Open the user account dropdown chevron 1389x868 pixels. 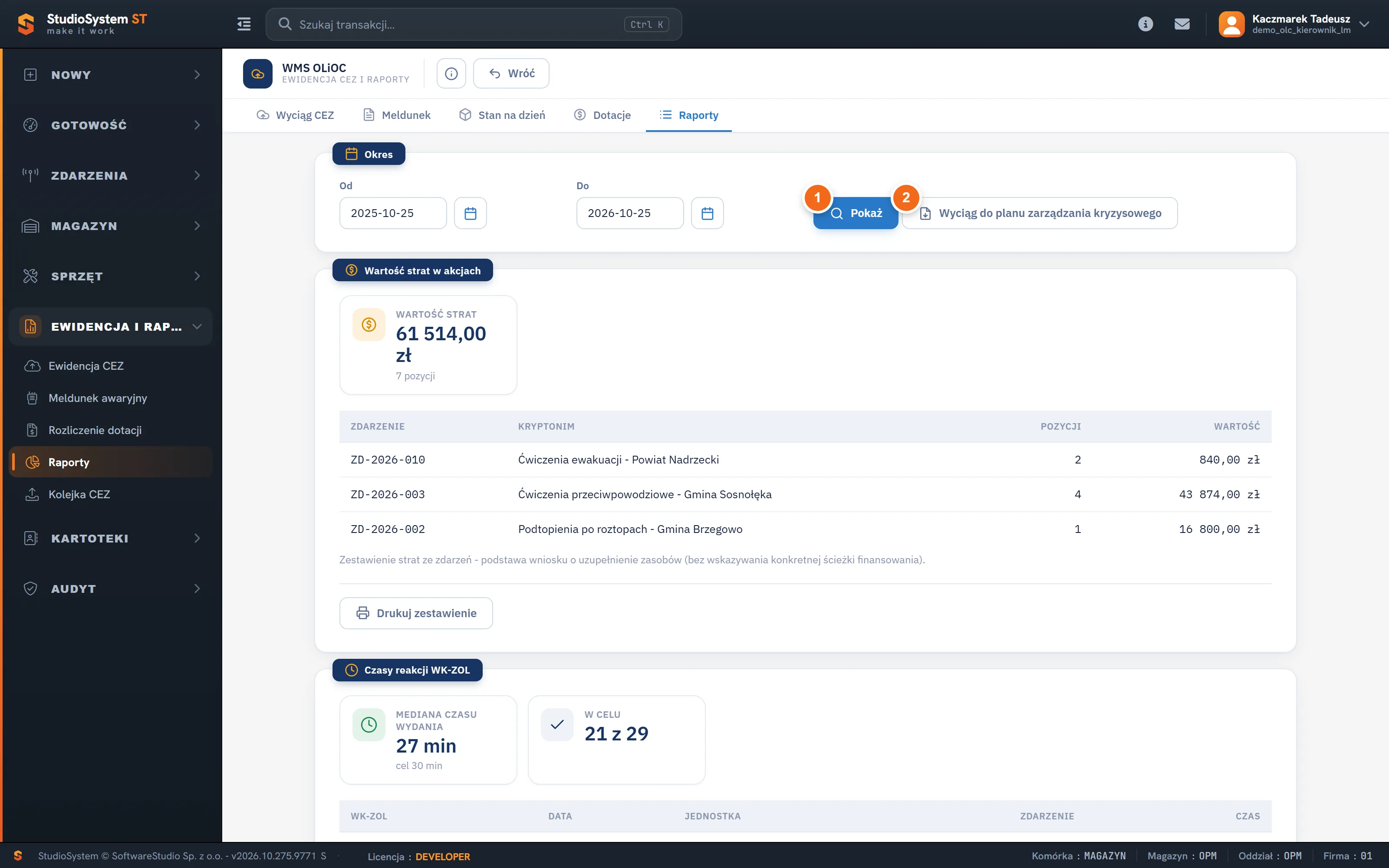pyautogui.click(x=1364, y=24)
